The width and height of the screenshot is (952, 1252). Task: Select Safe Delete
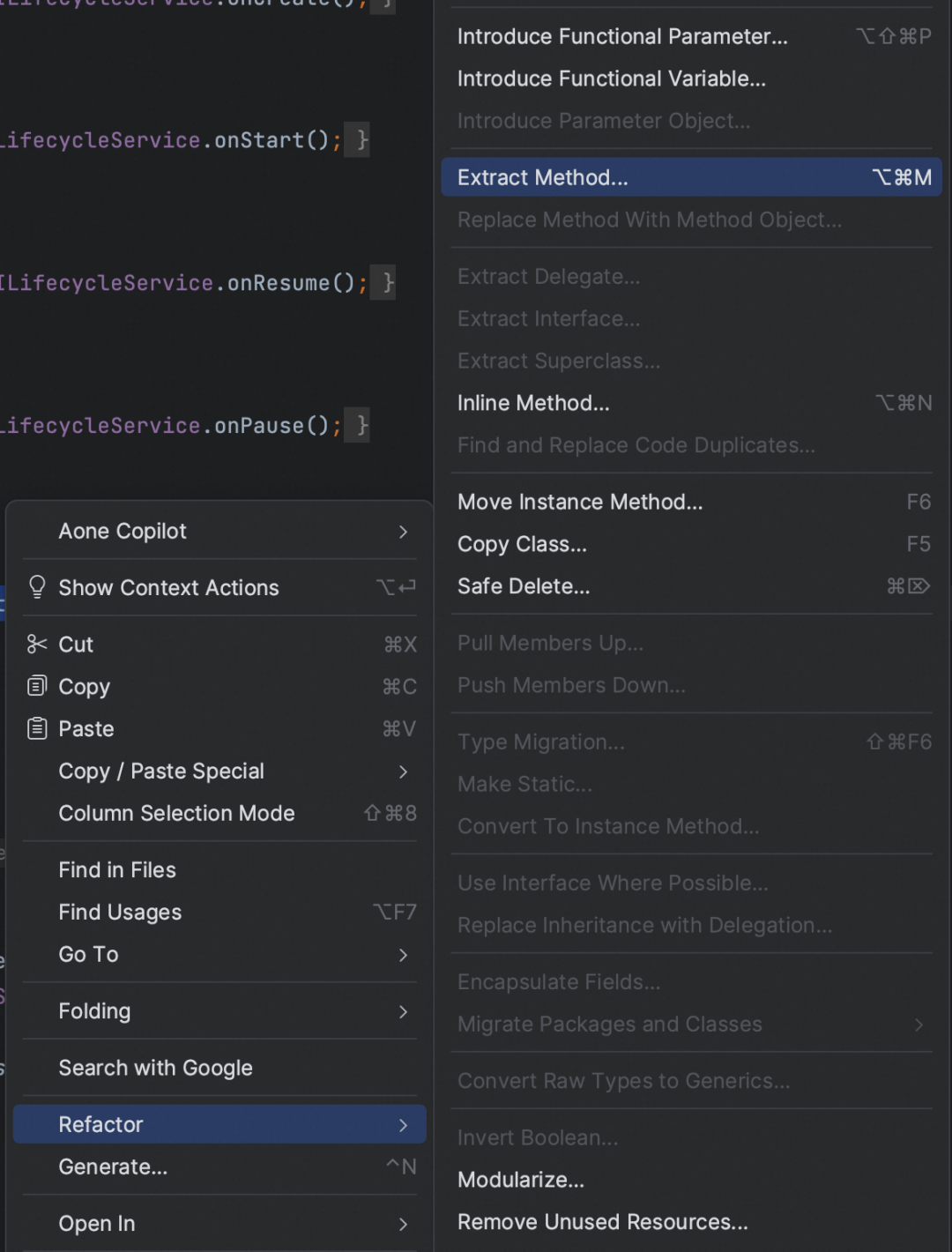click(x=692, y=586)
